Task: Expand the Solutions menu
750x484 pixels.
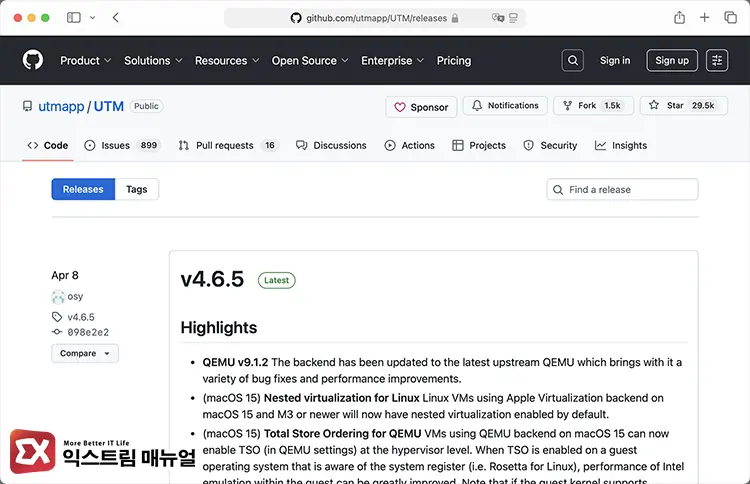Action: click(x=153, y=61)
